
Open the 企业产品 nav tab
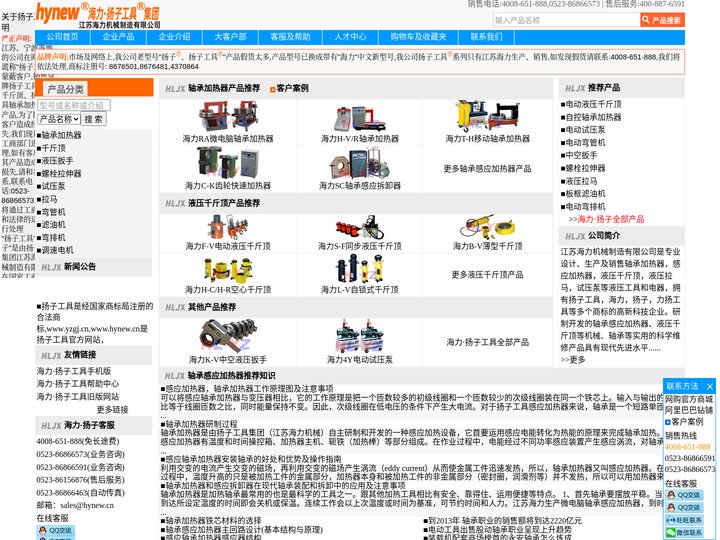point(118,37)
